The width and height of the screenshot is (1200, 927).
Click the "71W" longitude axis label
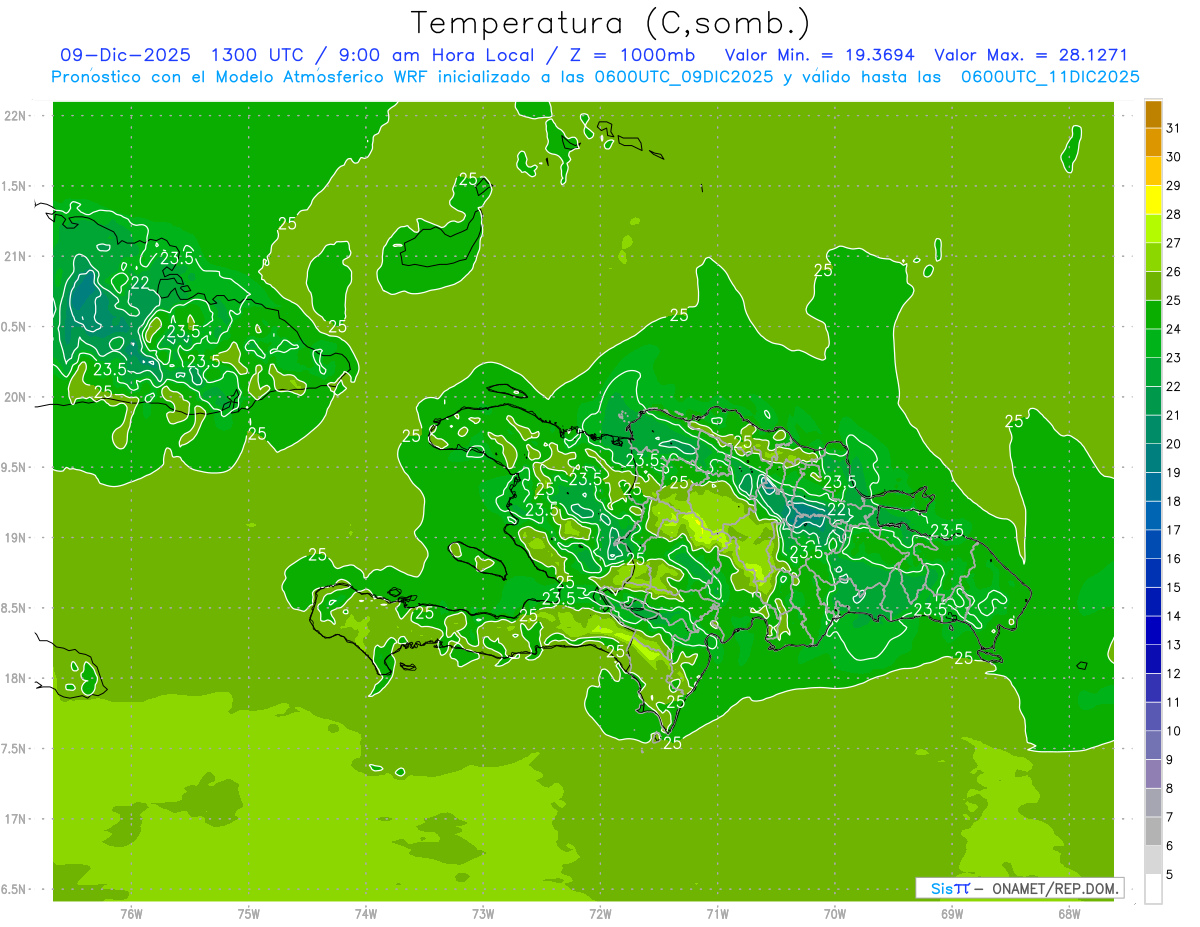click(717, 913)
